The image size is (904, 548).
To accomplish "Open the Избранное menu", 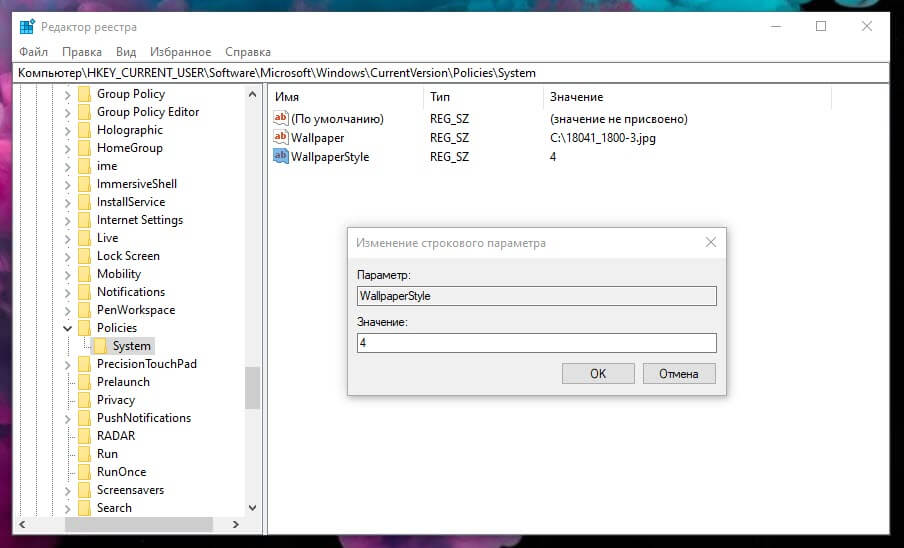I will [x=180, y=52].
